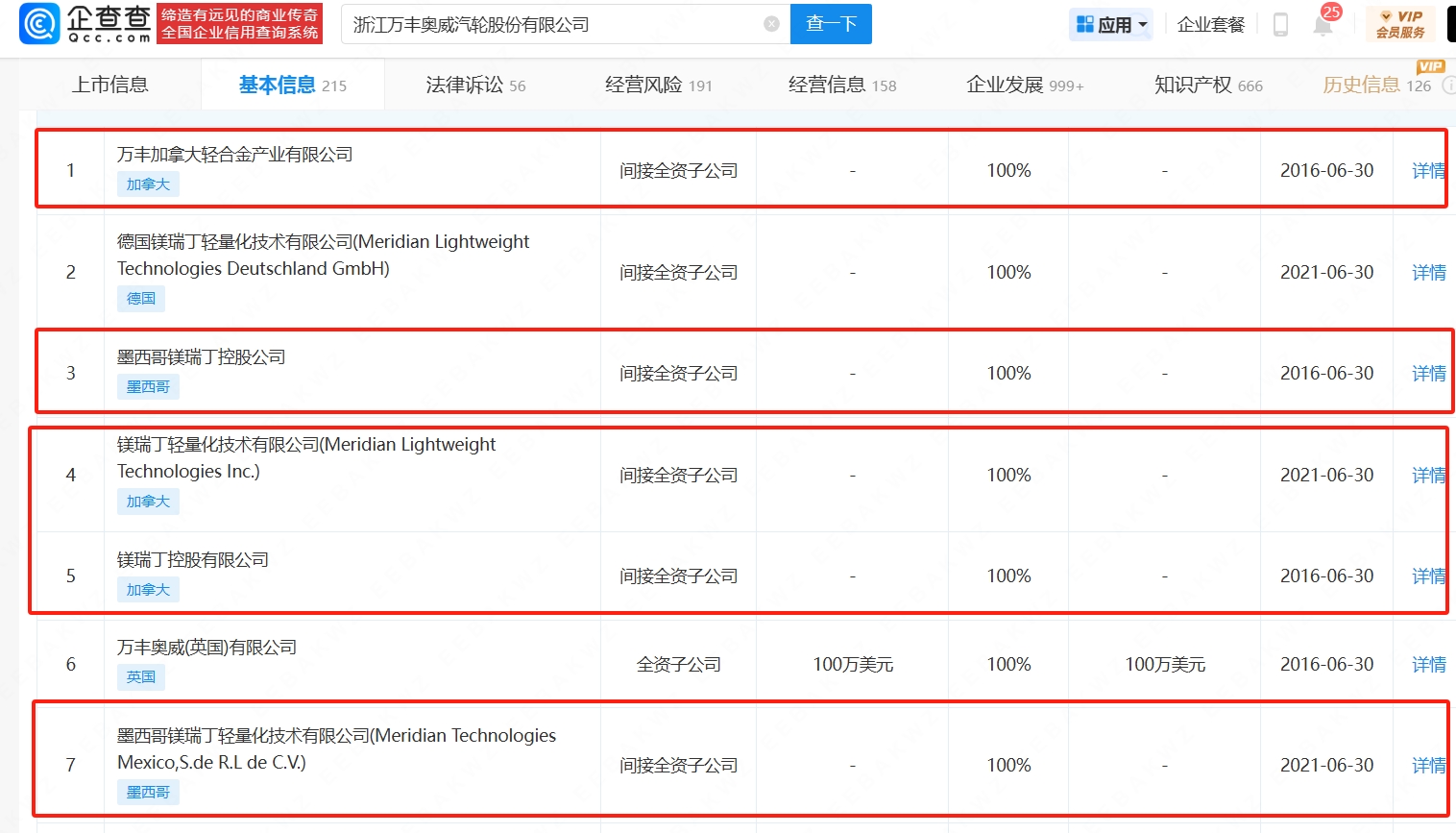This screenshot has width=1456, height=833.
Task: Open 墨西哥镁瑞丁控股公司 company link
Action: pos(202,357)
